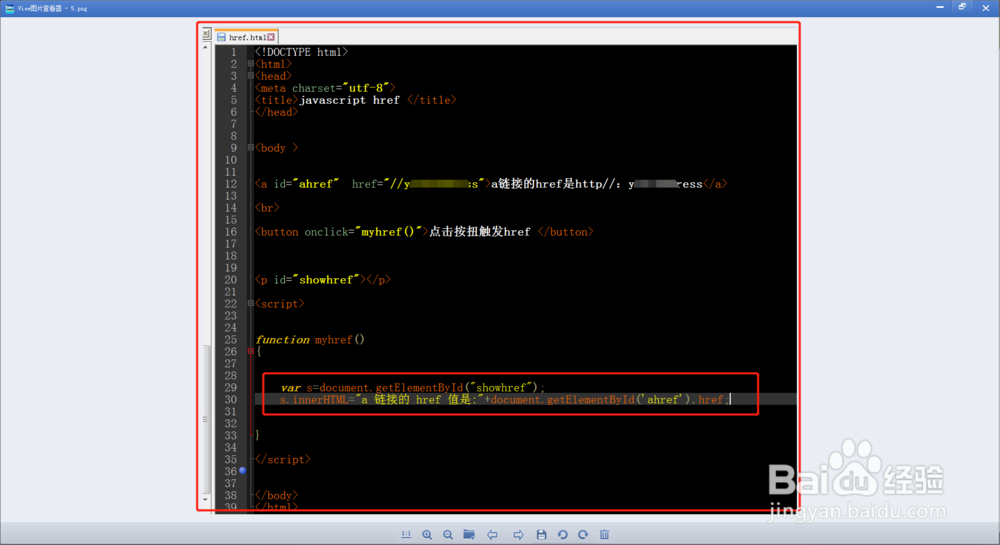Click the closing '</head>' tag on line 6

coord(276,112)
